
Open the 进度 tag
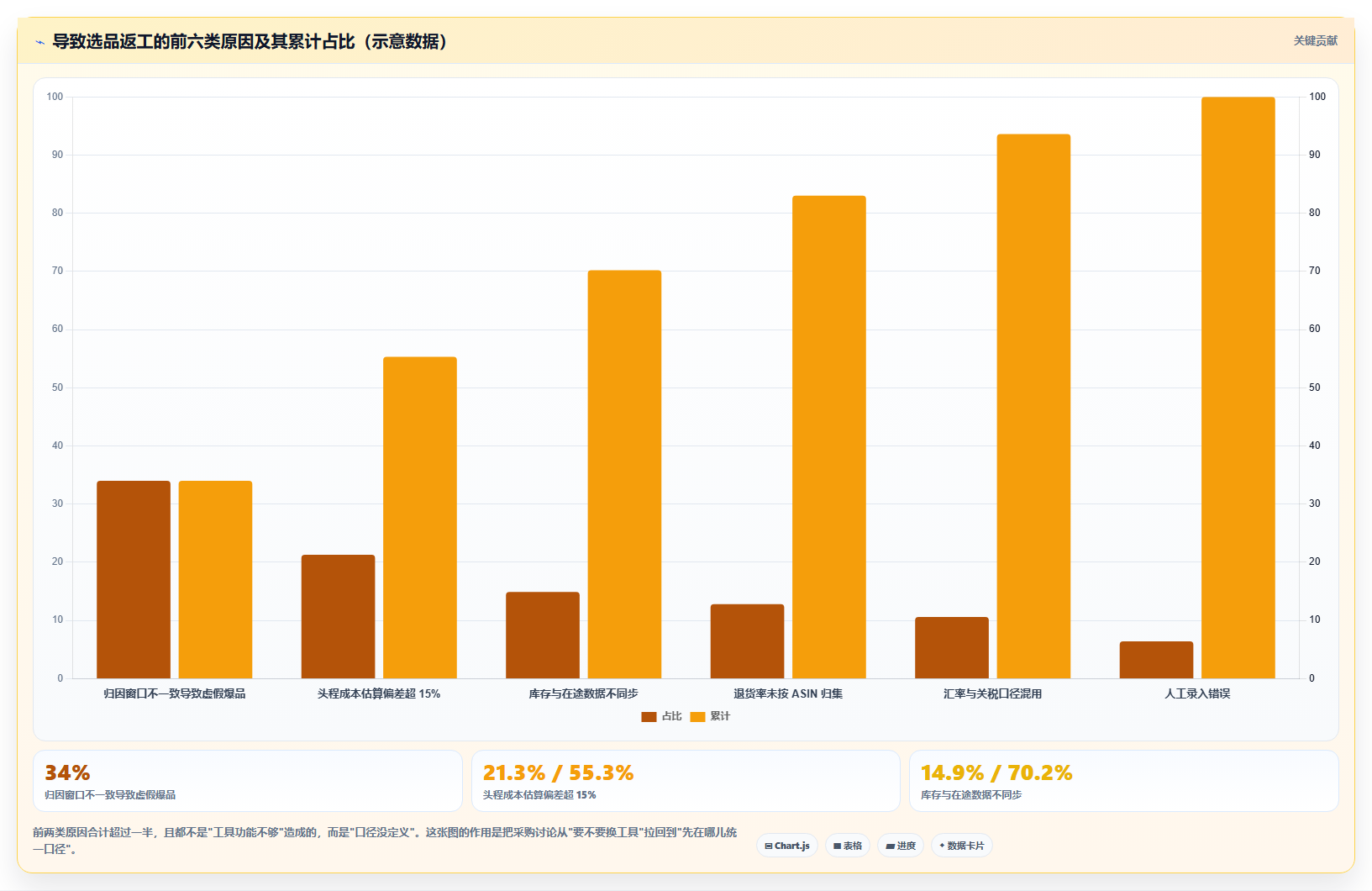click(901, 846)
